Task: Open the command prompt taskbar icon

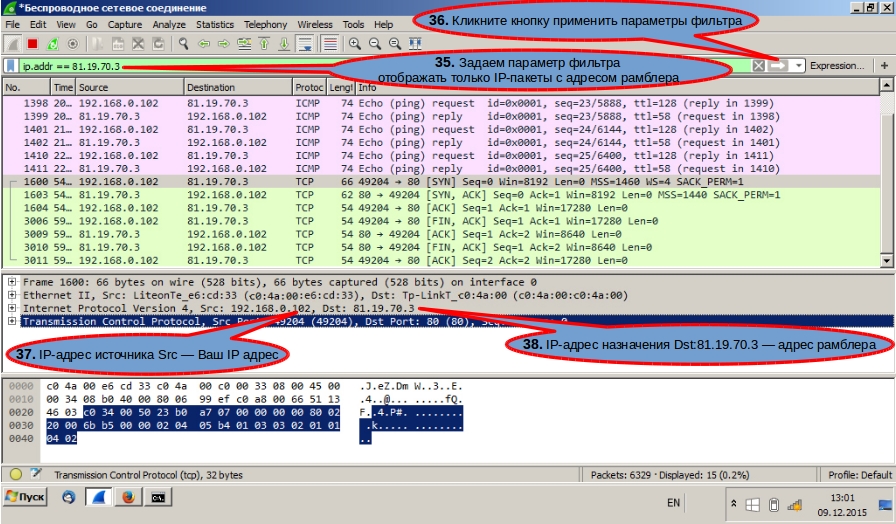Action: point(158,497)
